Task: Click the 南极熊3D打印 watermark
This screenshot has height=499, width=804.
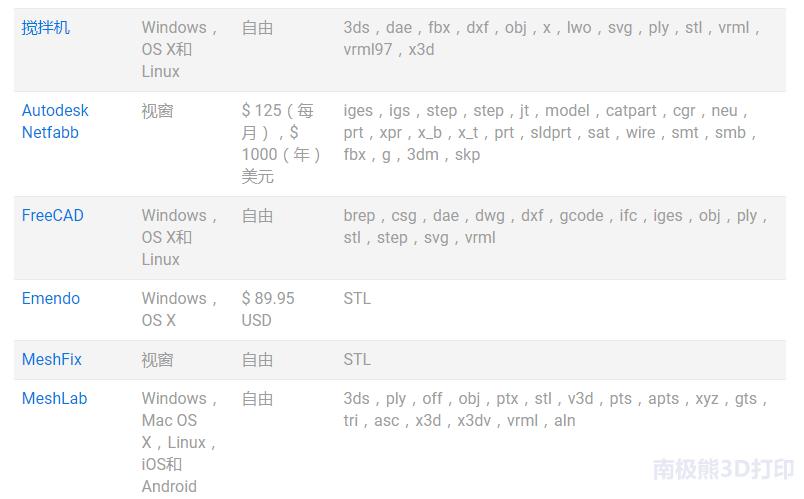Action: point(724,469)
